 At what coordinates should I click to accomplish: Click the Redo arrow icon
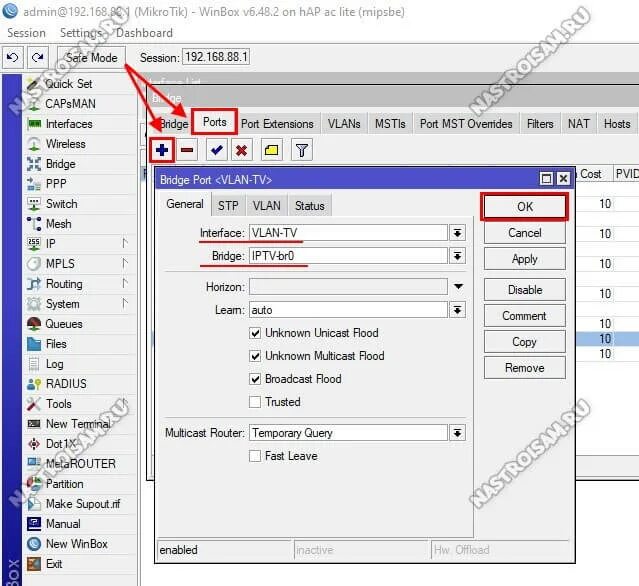click(38, 57)
